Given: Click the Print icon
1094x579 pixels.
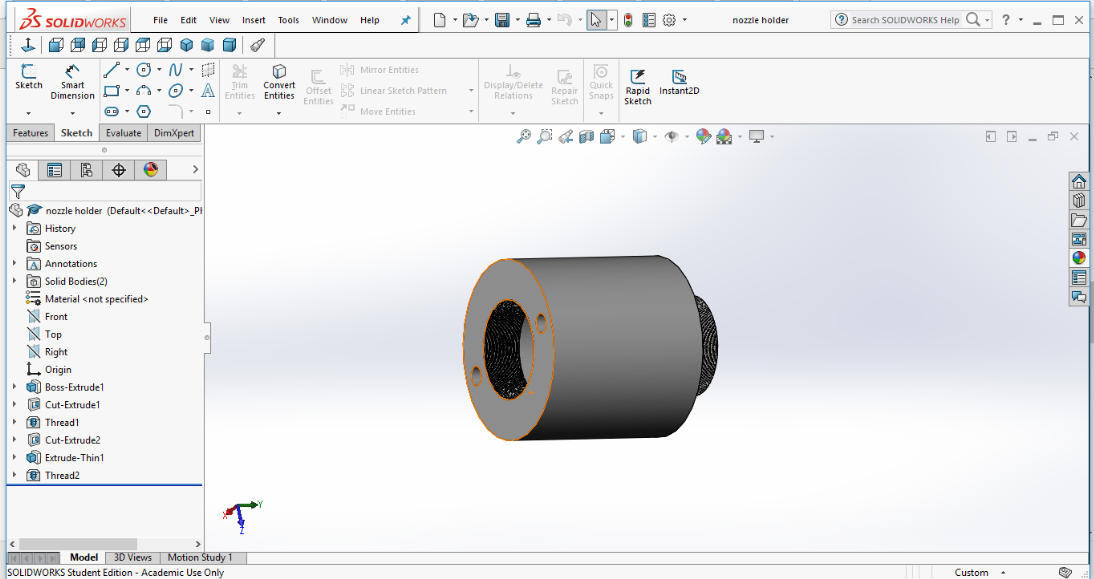Looking at the screenshot, I should (534, 20).
